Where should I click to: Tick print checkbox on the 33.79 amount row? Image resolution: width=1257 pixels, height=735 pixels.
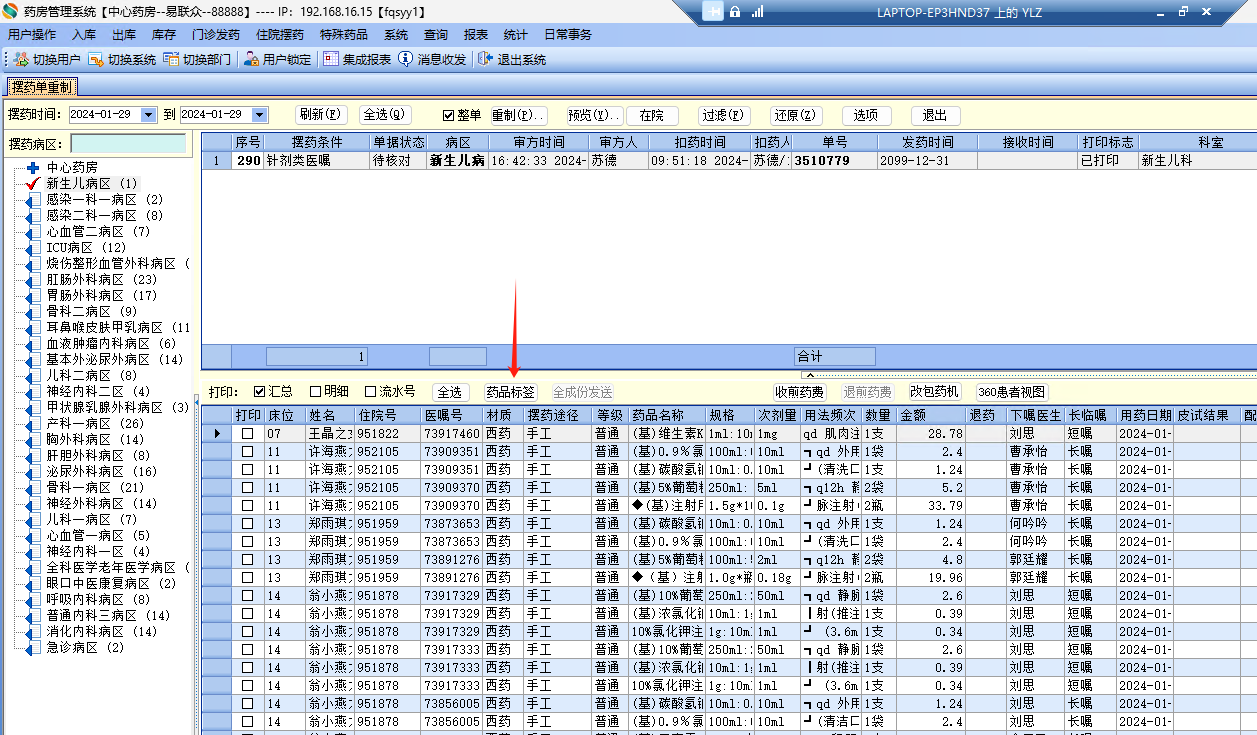tap(247, 506)
